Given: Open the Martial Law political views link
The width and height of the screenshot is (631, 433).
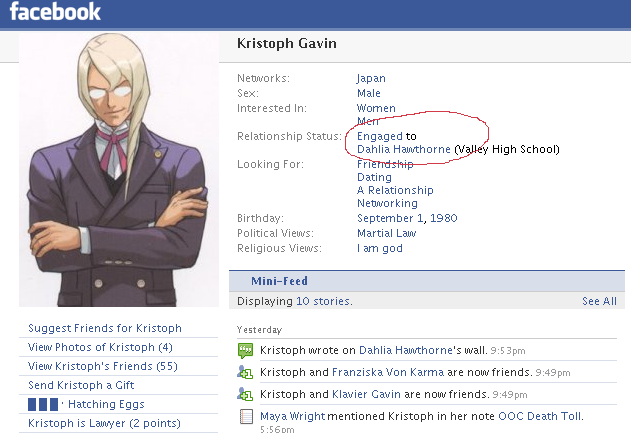Looking at the screenshot, I should (x=386, y=233).
